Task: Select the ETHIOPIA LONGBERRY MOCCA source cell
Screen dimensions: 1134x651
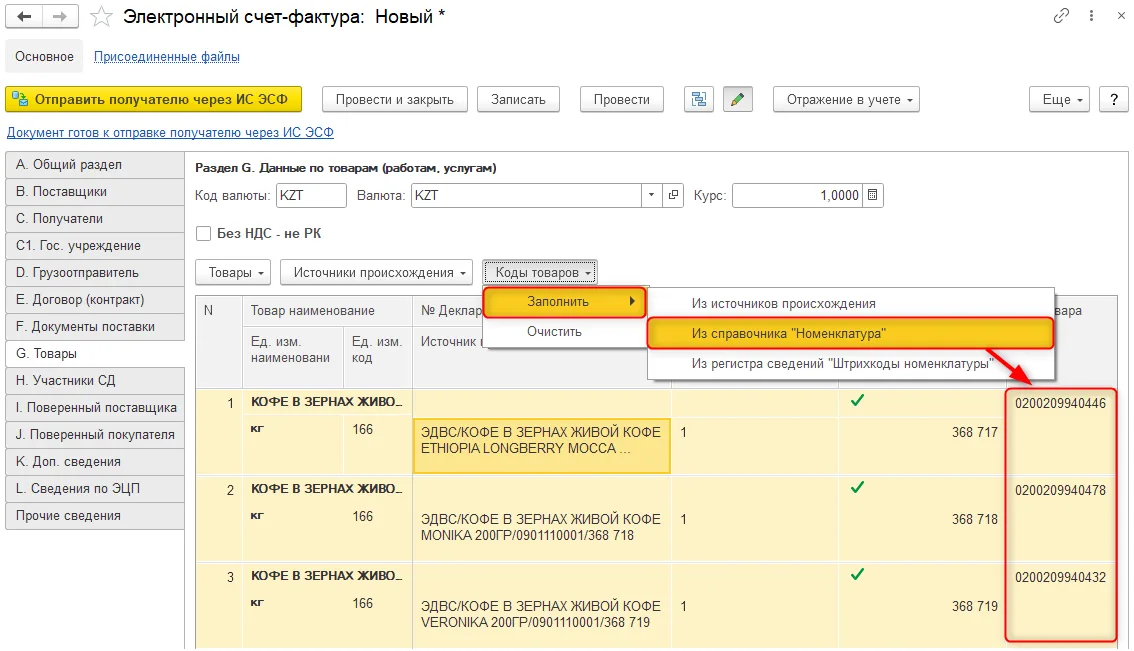Action: (542, 446)
